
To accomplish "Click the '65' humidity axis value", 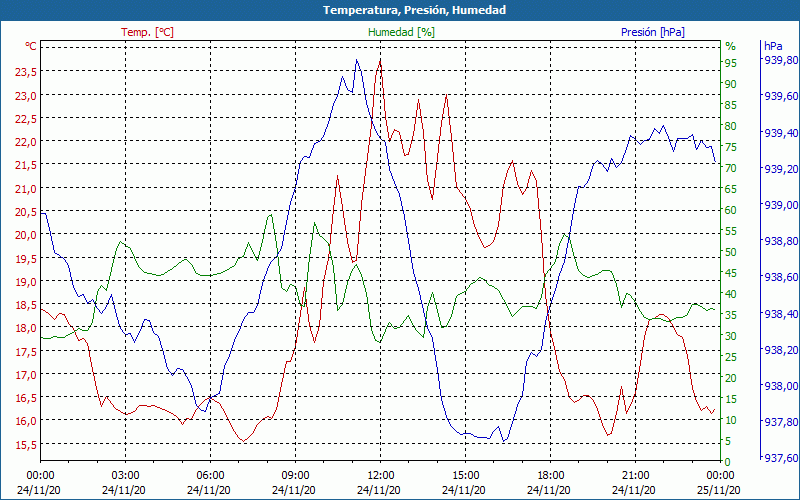I will coord(731,189).
